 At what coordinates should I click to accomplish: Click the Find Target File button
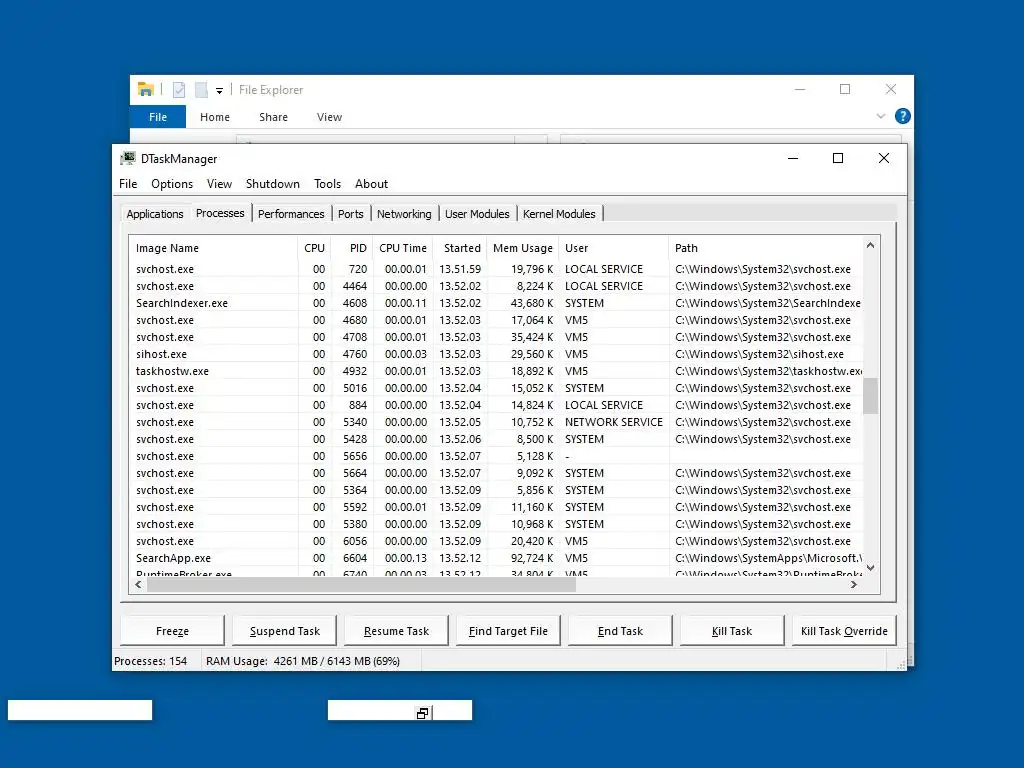click(x=508, y=631)
